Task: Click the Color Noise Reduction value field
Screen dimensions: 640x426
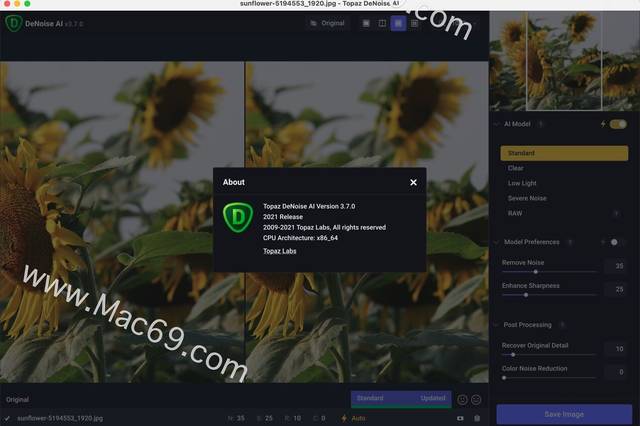Action: point(615,372)
